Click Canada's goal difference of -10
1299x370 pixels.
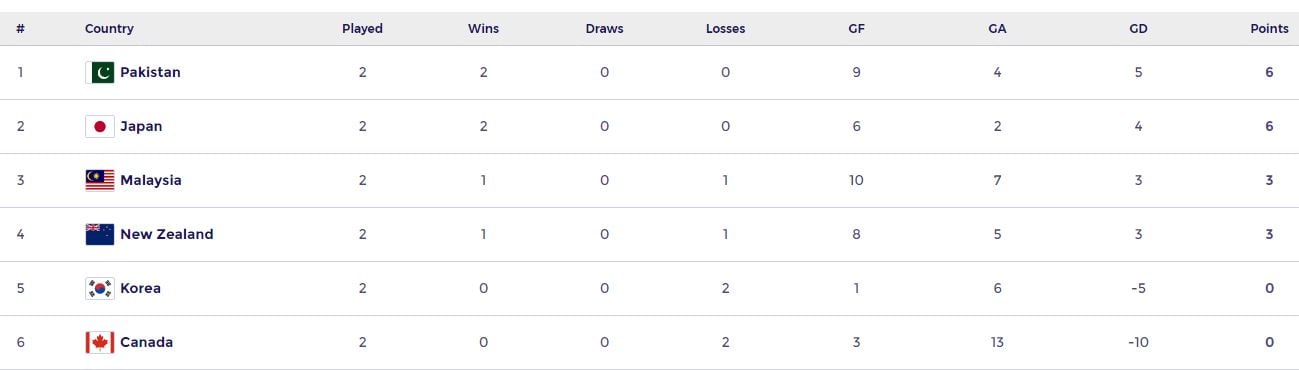point(1138,342)
